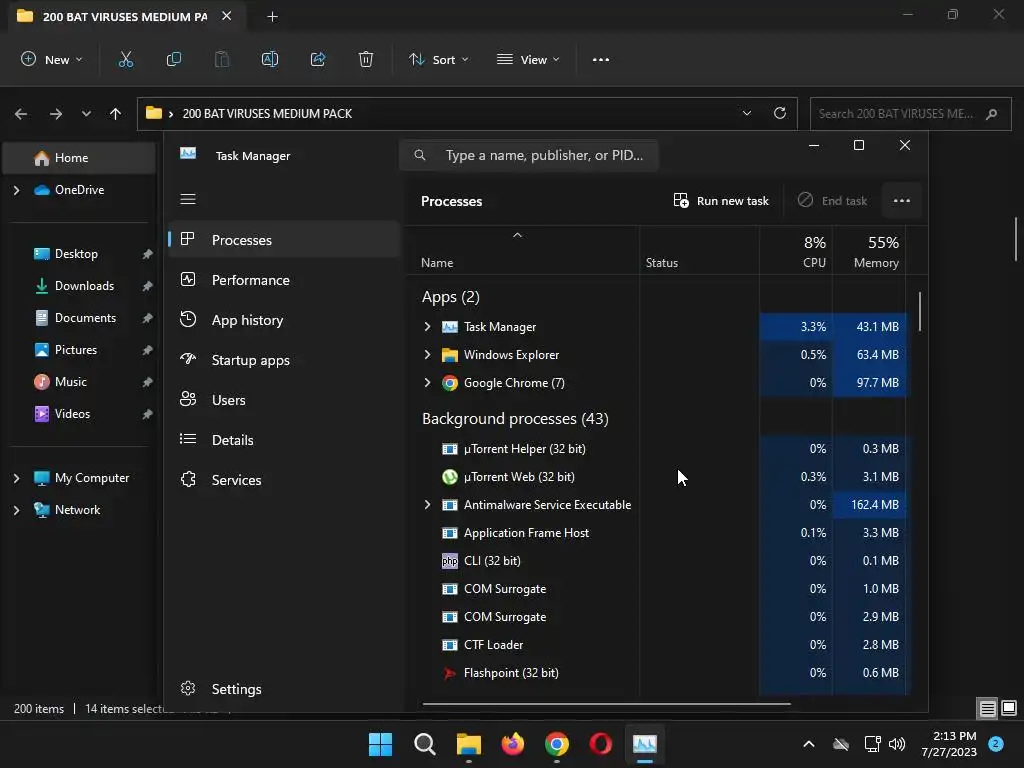Click the Windows Start button
Viewport: 1024px width, 768px height.
tap(380, 744)
